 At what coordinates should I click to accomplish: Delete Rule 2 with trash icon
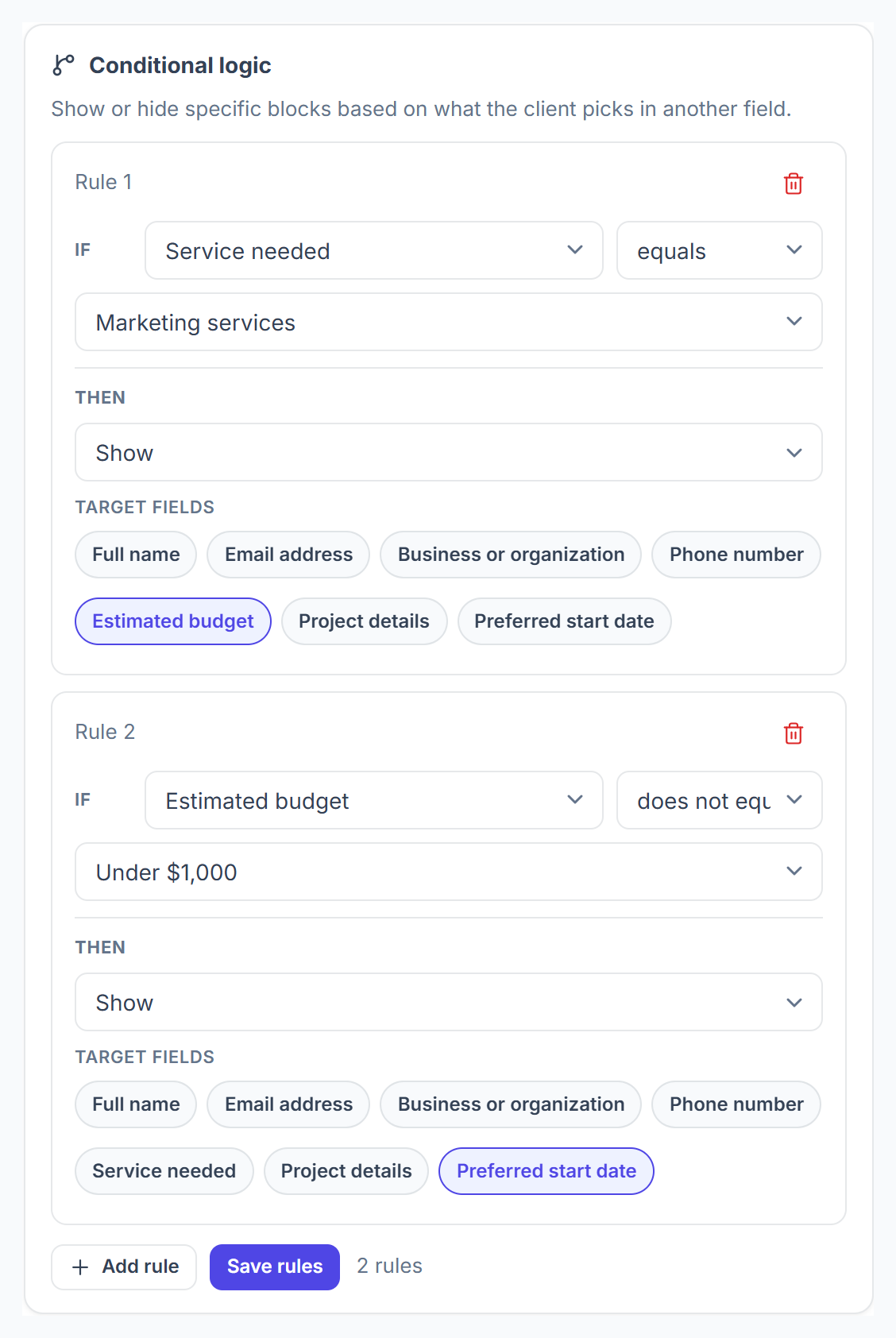[793, 733]
